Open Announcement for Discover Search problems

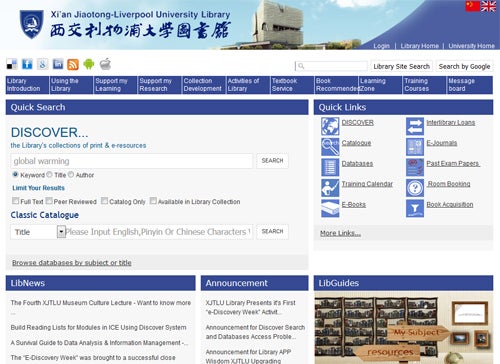pos(255,332)
